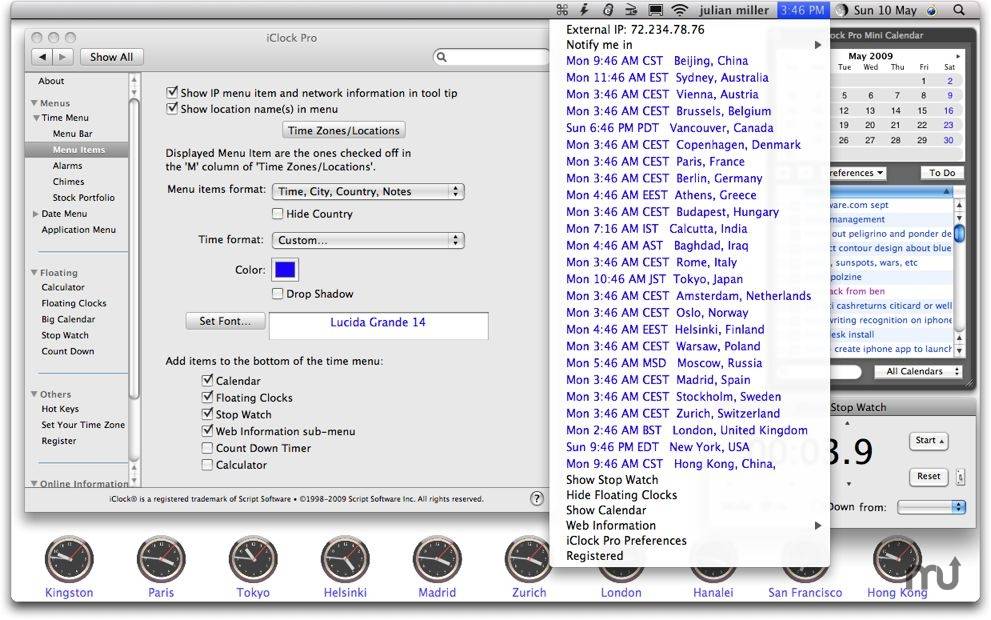Click the Paris floating clock face
This screenshot has width=991, height=620.
click(x=161, y=559)
